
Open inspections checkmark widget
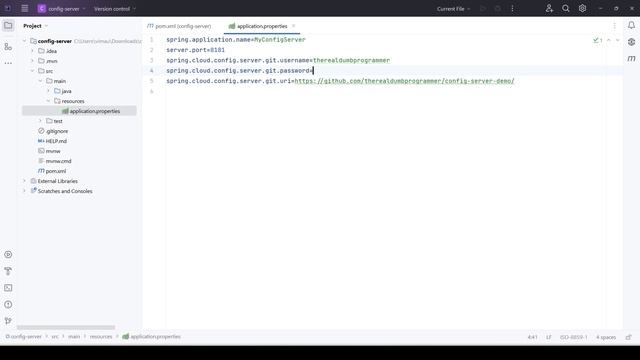(x=598, y=40)
